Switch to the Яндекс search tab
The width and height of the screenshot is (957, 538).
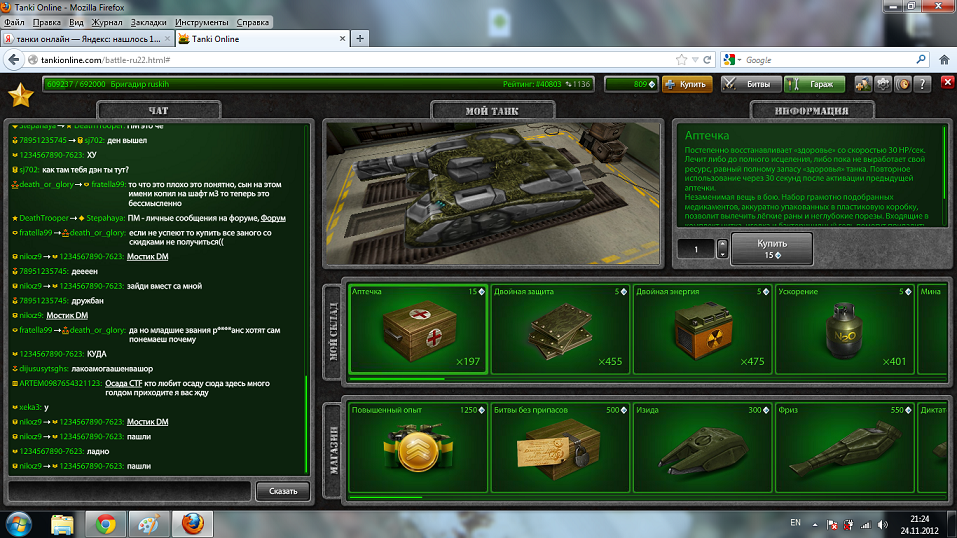coord(88,39)
